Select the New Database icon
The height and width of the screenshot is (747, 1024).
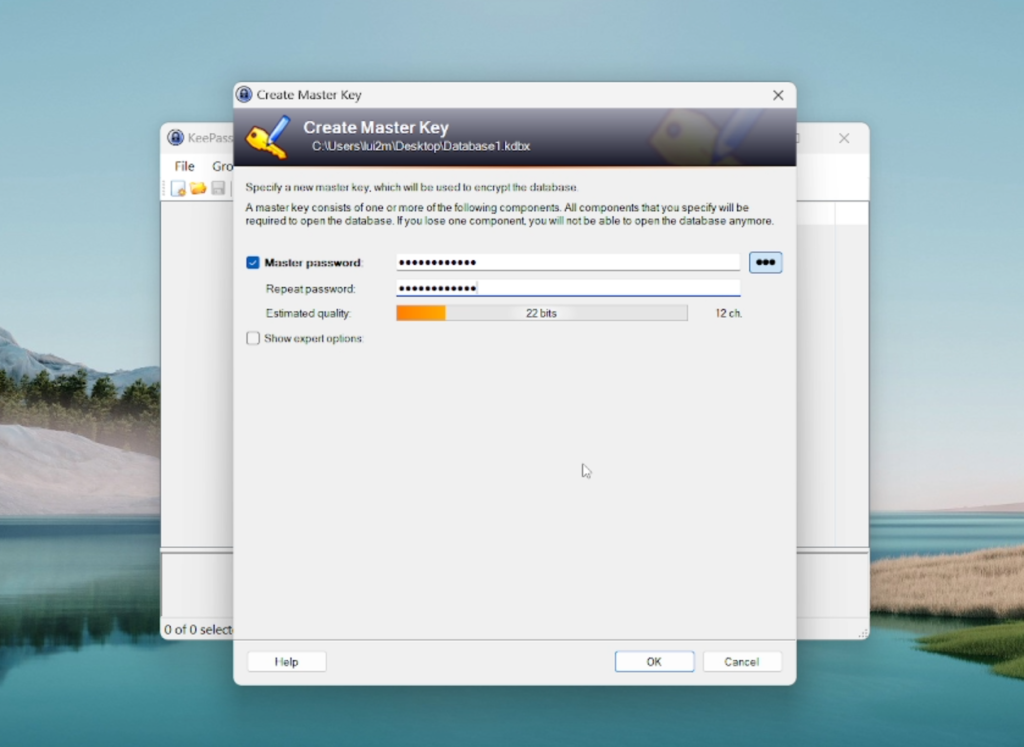tap(178, 187)
